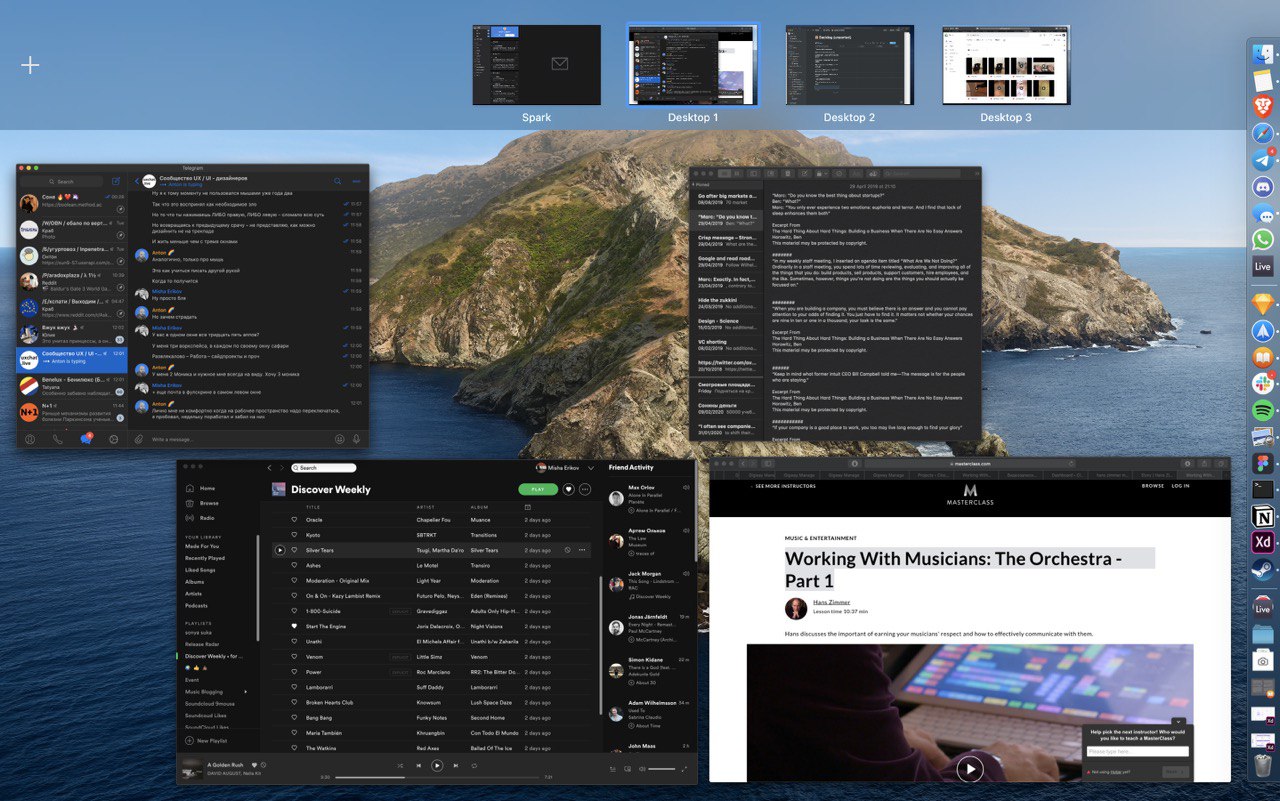This screenshot has width=1280, height=801.
Task: Play the Masterclass video
Action: coord(969,768)
